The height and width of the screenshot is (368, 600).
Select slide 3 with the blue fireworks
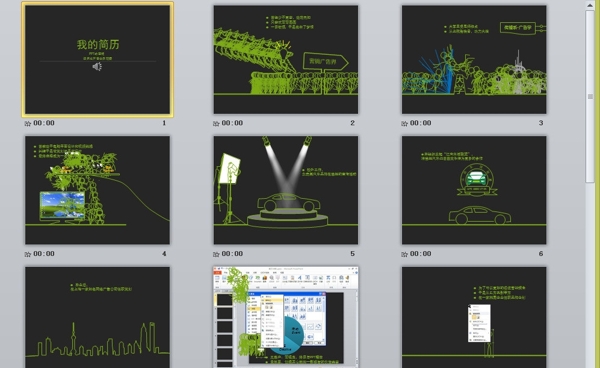(x=474, y=59)
